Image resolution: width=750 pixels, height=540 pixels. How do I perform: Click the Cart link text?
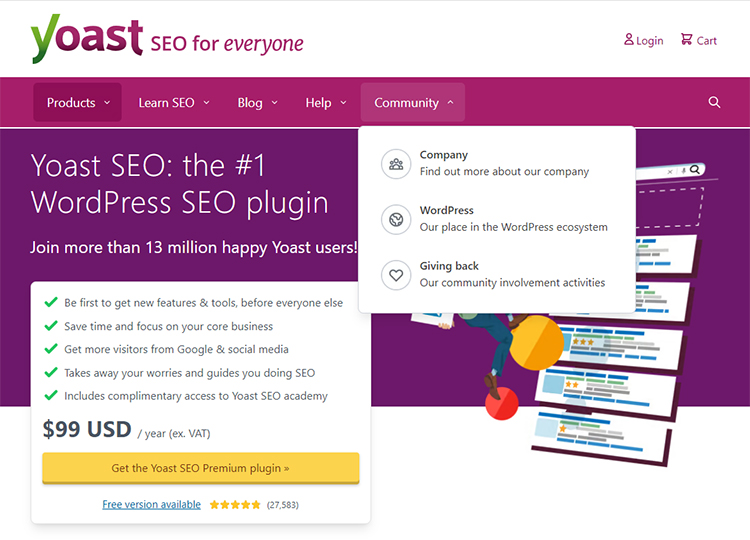(x=706, y=41)
